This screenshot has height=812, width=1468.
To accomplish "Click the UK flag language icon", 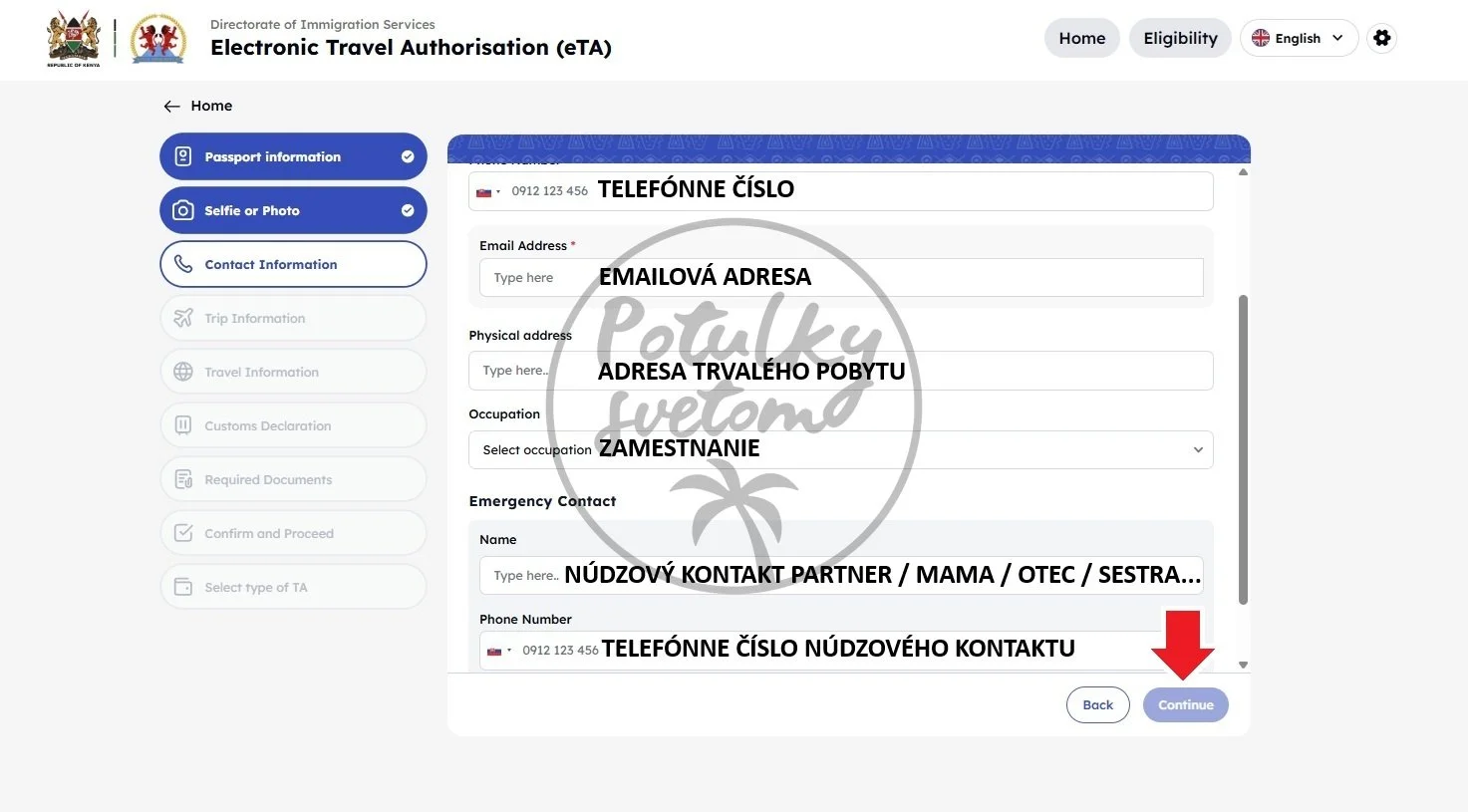I will click(x=1261, y=38).
